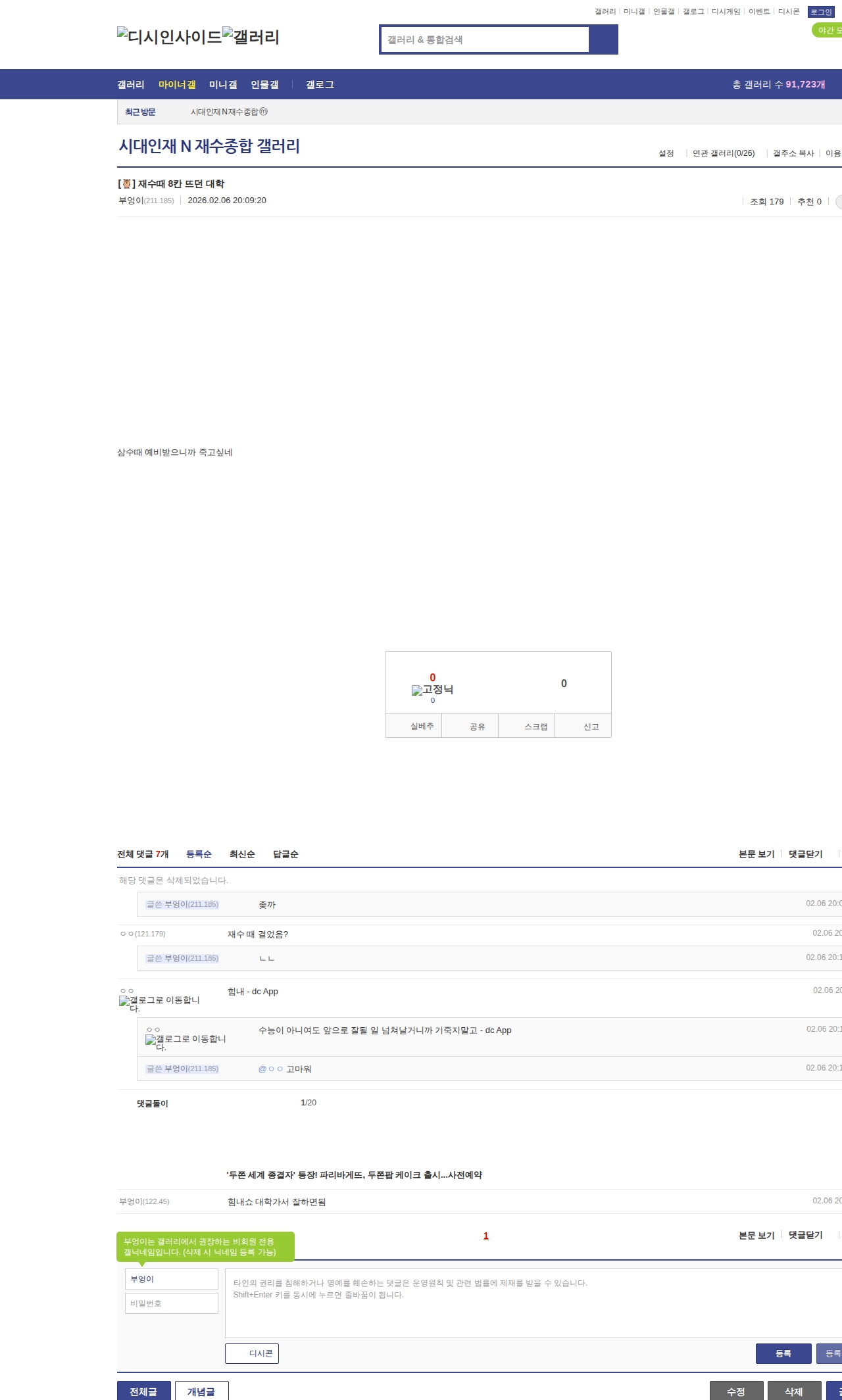The width and height of the screenshot is (842, 1400).
Task: Open the 설정 settings menu
Action: (666, 153)
